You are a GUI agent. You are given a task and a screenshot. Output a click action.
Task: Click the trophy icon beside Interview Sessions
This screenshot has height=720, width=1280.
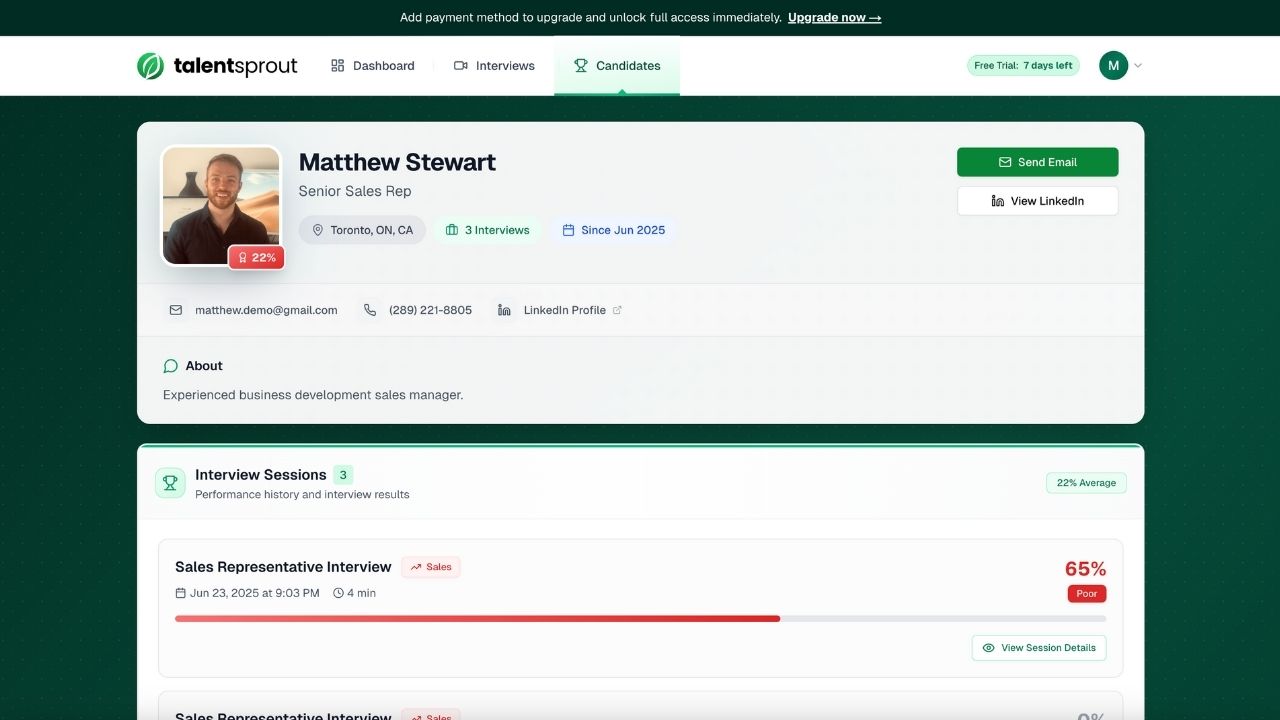pos(170,483)
